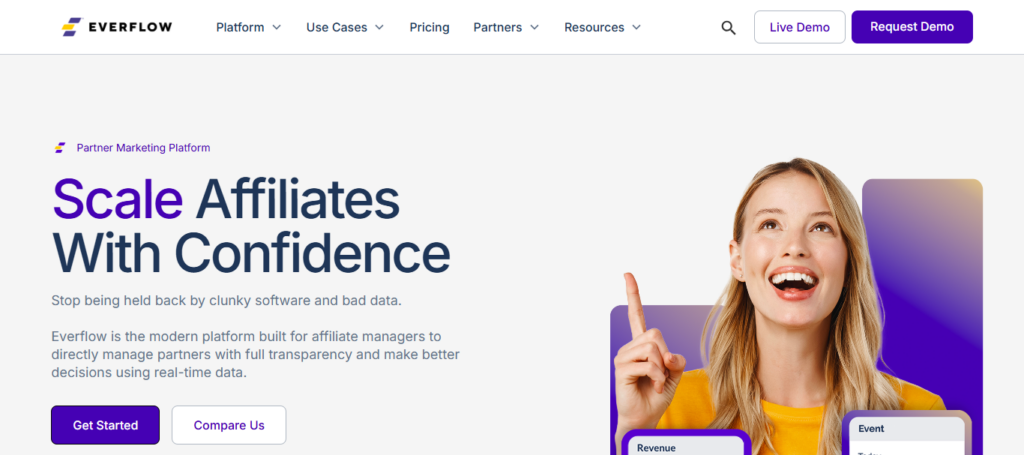Click the Event card in the hero image
The width and height of the screenshot is (1024, 455).
(906, 433)
